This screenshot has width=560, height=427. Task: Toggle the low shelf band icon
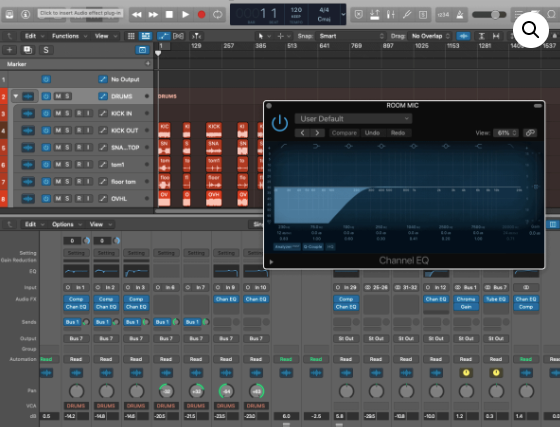(316, 146)
